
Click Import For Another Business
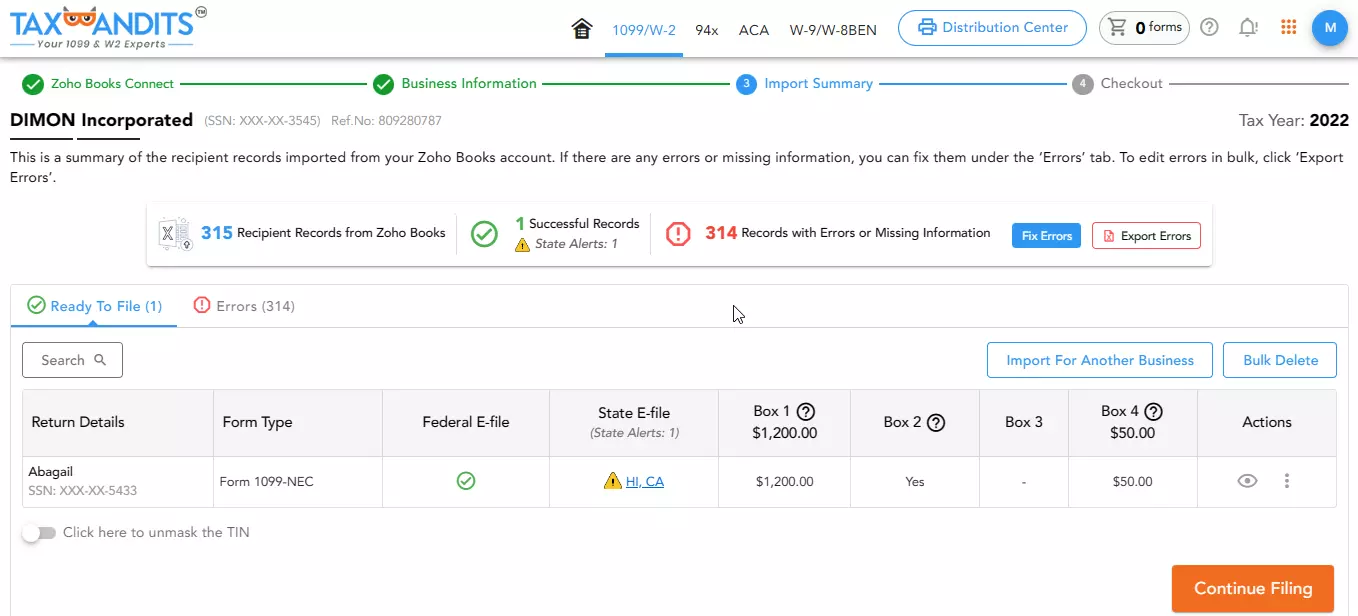[x=1100, y=360]
